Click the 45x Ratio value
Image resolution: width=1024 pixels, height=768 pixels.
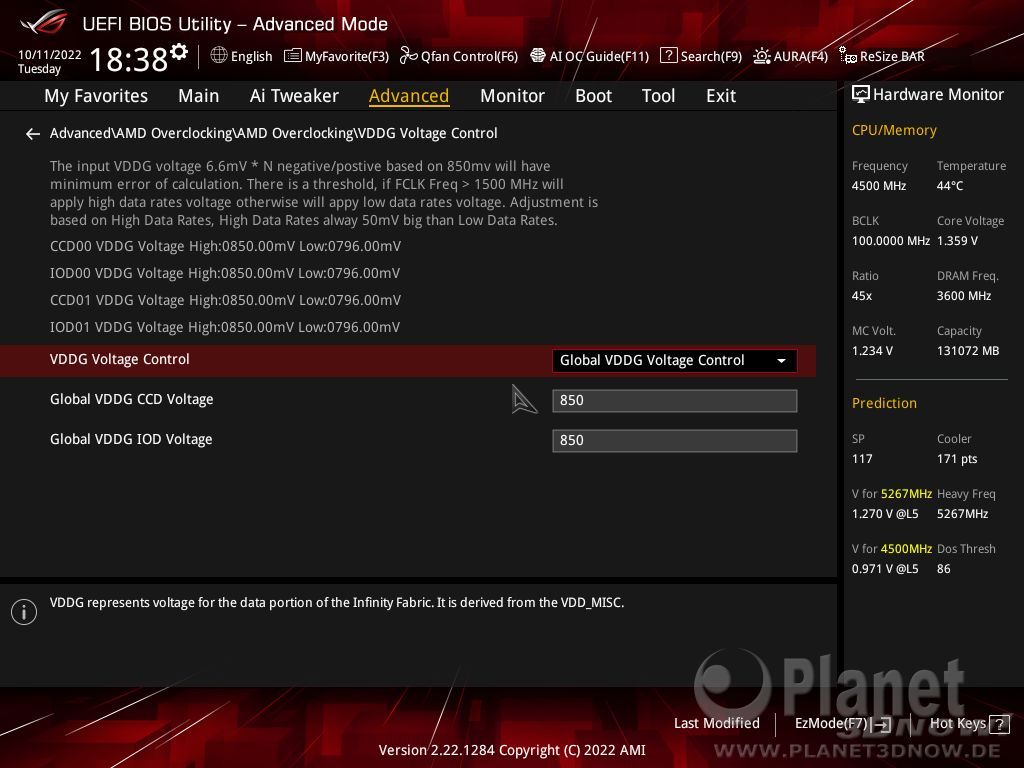(862, 296)
